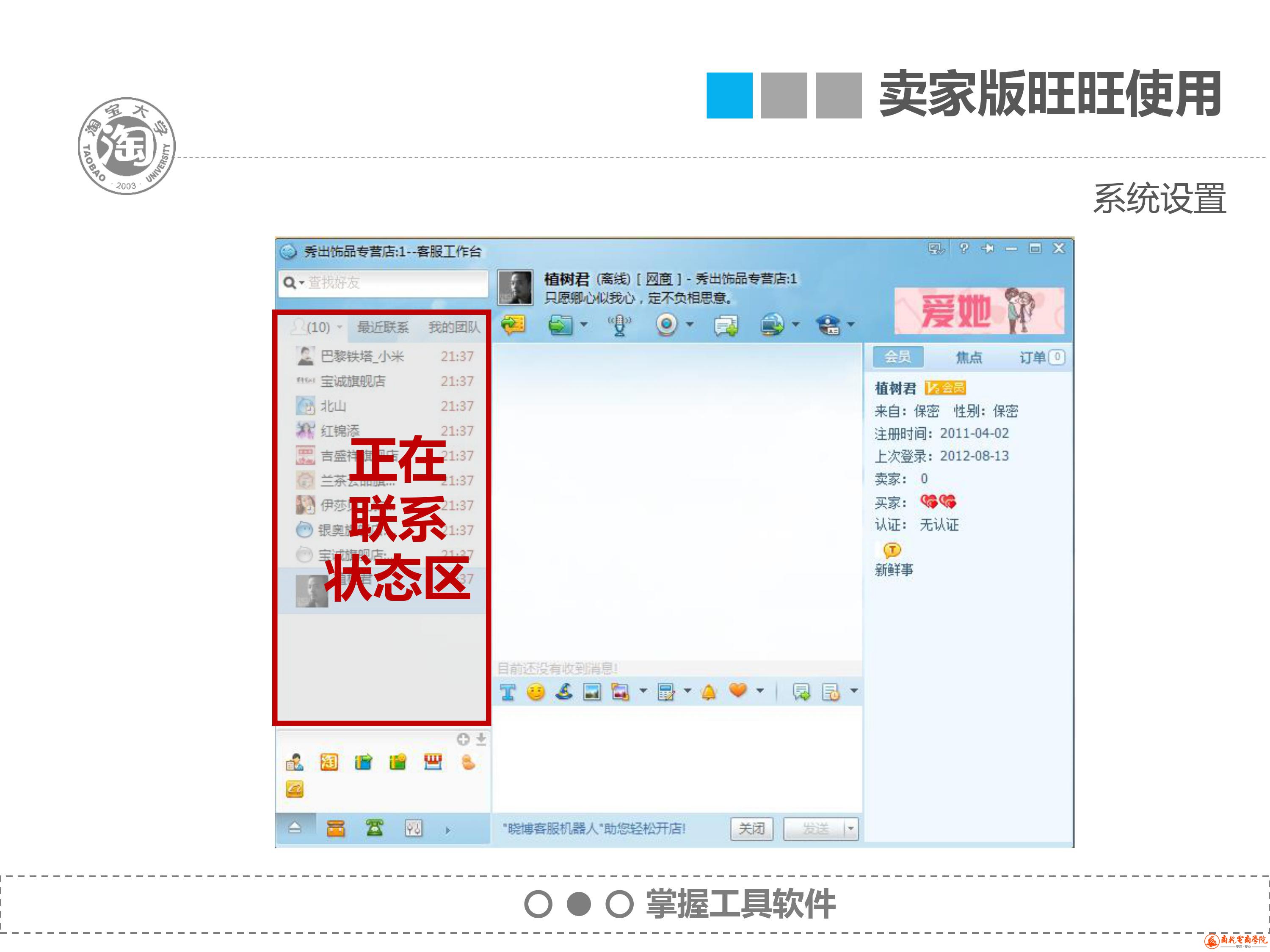Image resolution: width=1270 pixels, height=952 pixels.
Task: Click the add-to-group-chat bubble icon
Action: (726, 325)
